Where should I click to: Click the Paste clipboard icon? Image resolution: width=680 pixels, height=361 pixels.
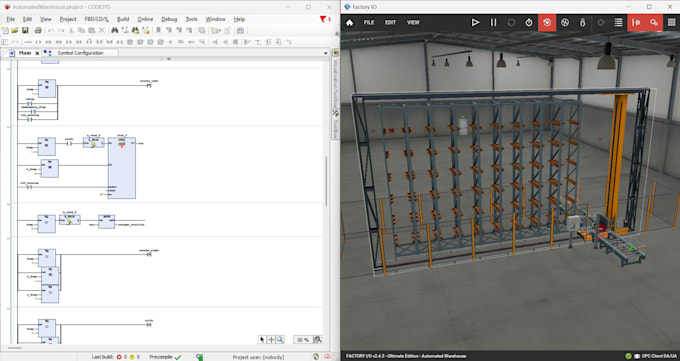pyautogui.click(x=92, y=30)
